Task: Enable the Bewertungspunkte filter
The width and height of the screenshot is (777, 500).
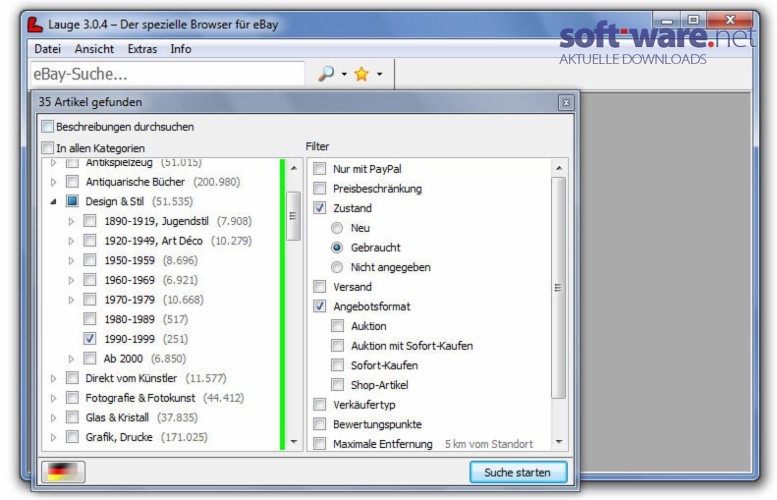Action: coord(320,424)
